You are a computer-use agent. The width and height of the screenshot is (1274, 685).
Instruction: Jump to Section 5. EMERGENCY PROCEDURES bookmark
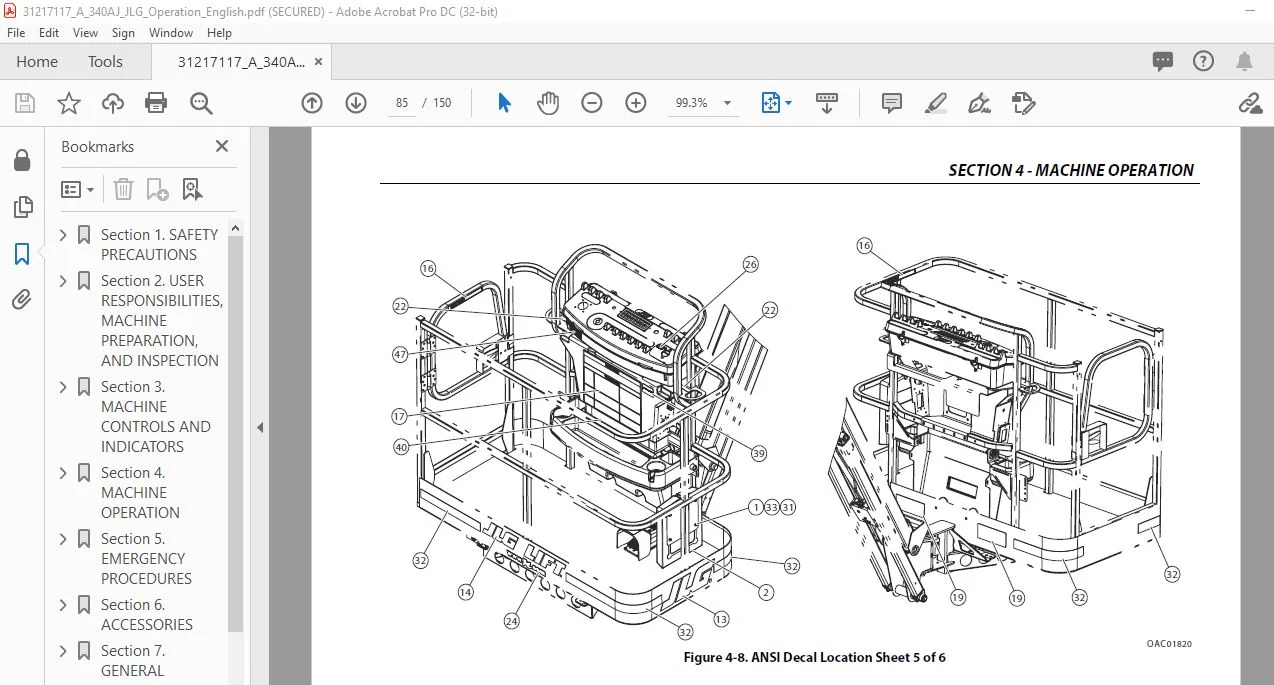(146, 558)
